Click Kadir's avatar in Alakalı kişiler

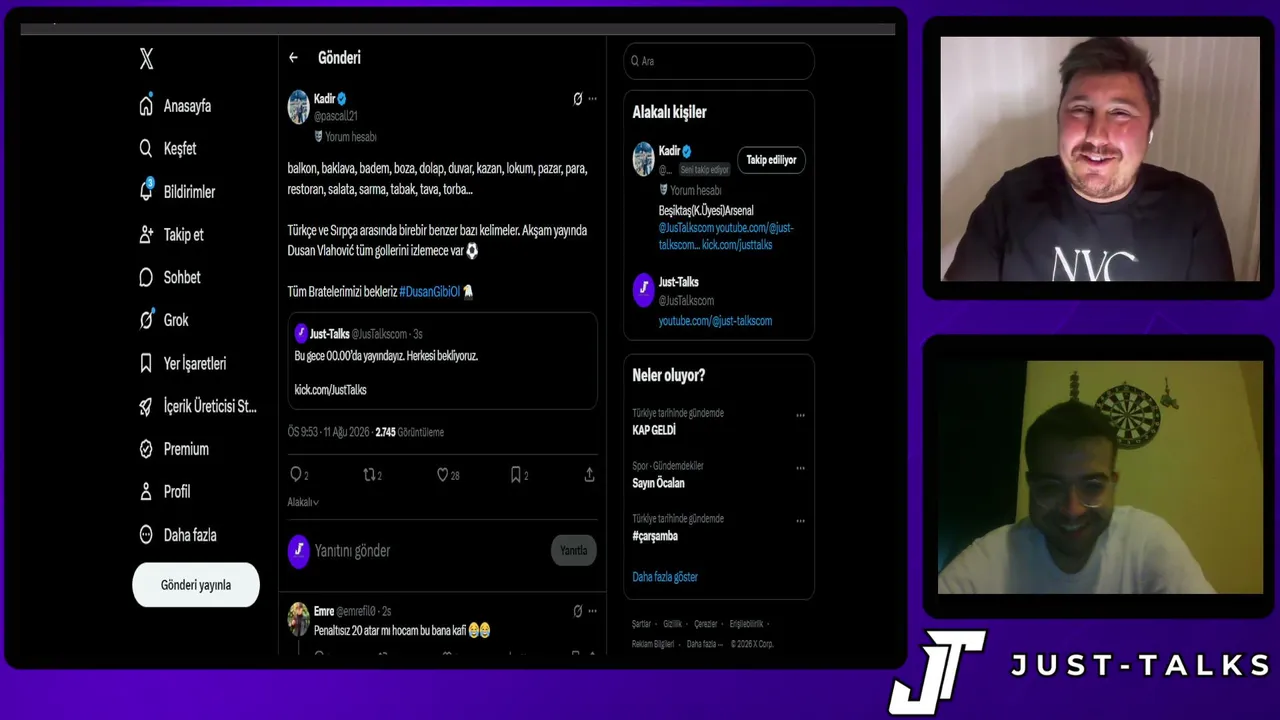643,159
